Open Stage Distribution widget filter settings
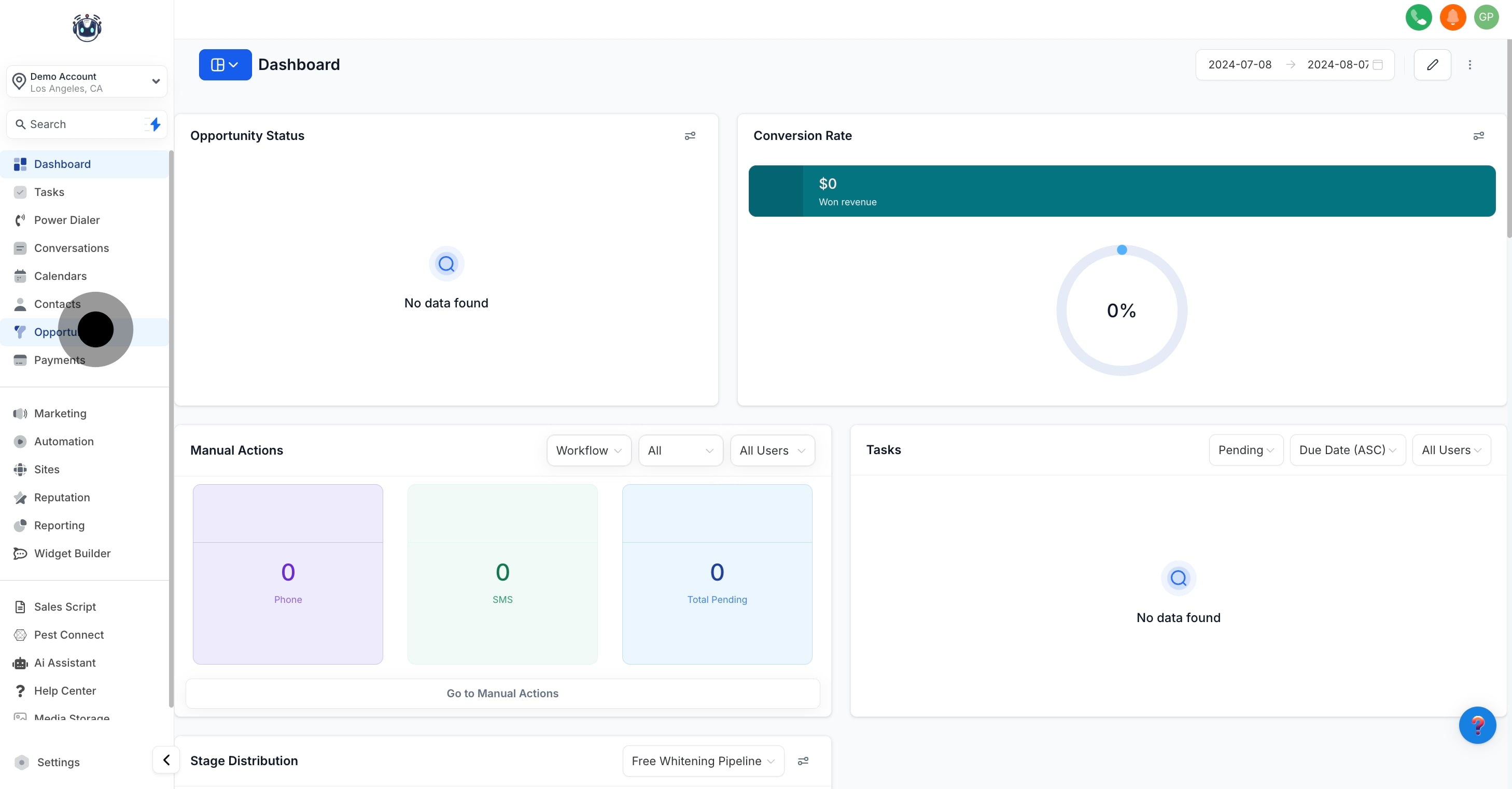Viewport: 1512px width, 789px height. [803, 761]
